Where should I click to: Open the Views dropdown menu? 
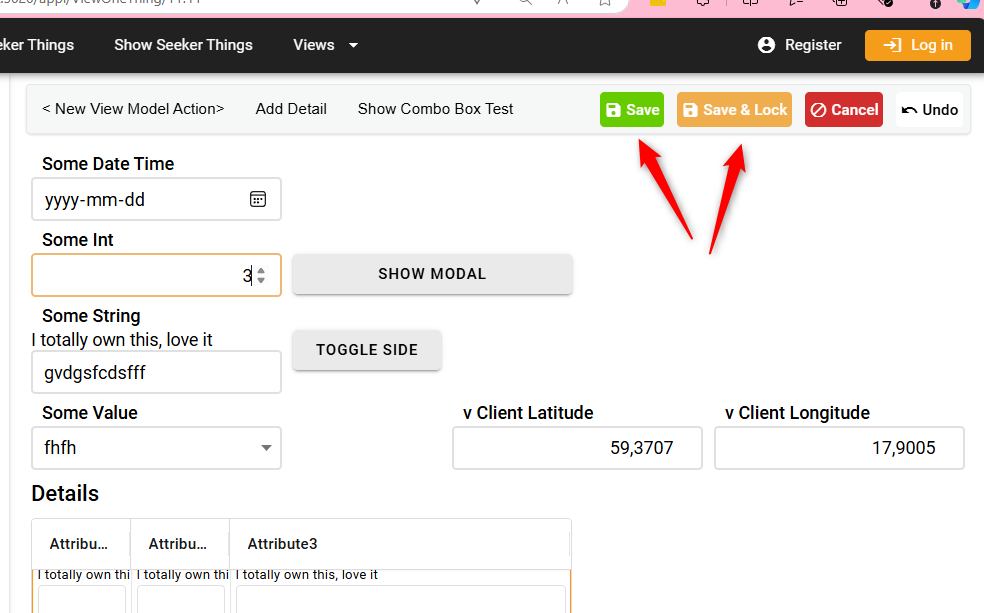[x=325, y=45]
